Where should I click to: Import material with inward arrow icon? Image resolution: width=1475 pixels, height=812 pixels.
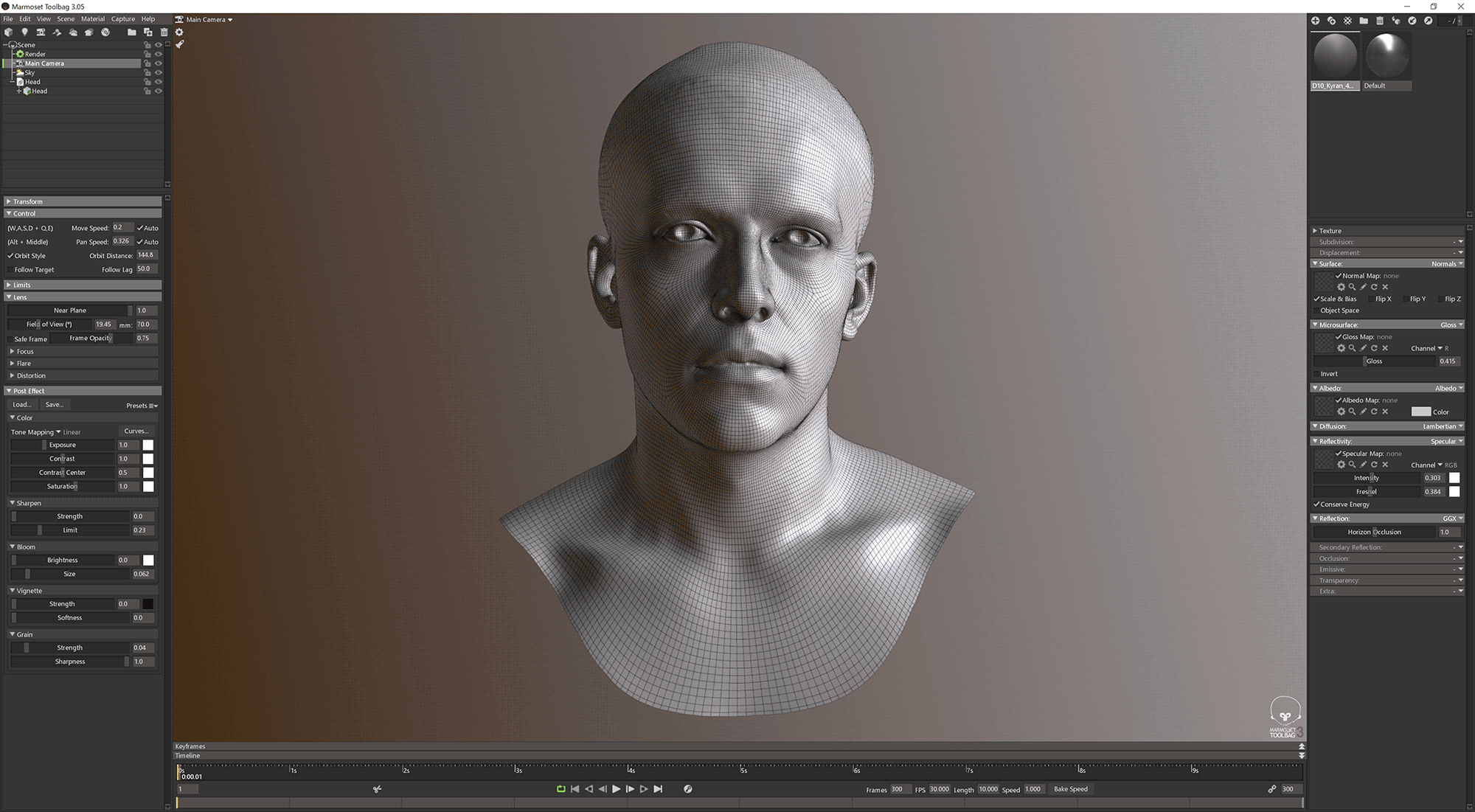click(1412, 21)
